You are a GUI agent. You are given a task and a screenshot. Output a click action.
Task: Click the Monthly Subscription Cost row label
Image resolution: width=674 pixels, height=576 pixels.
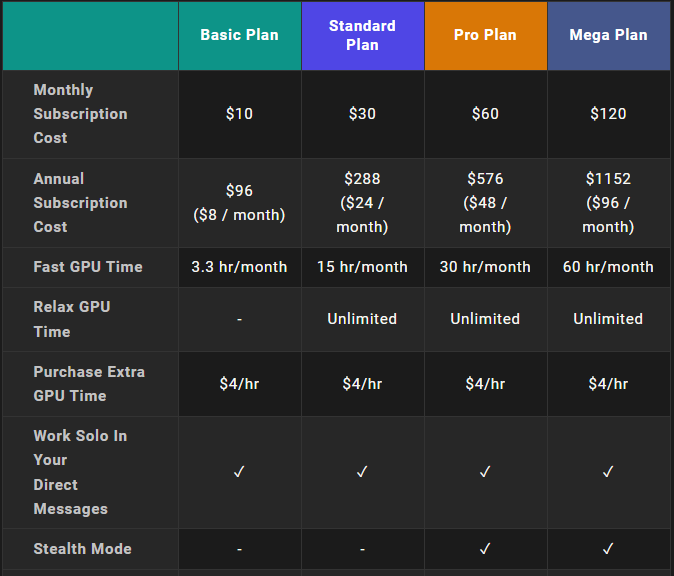point(80,114)
